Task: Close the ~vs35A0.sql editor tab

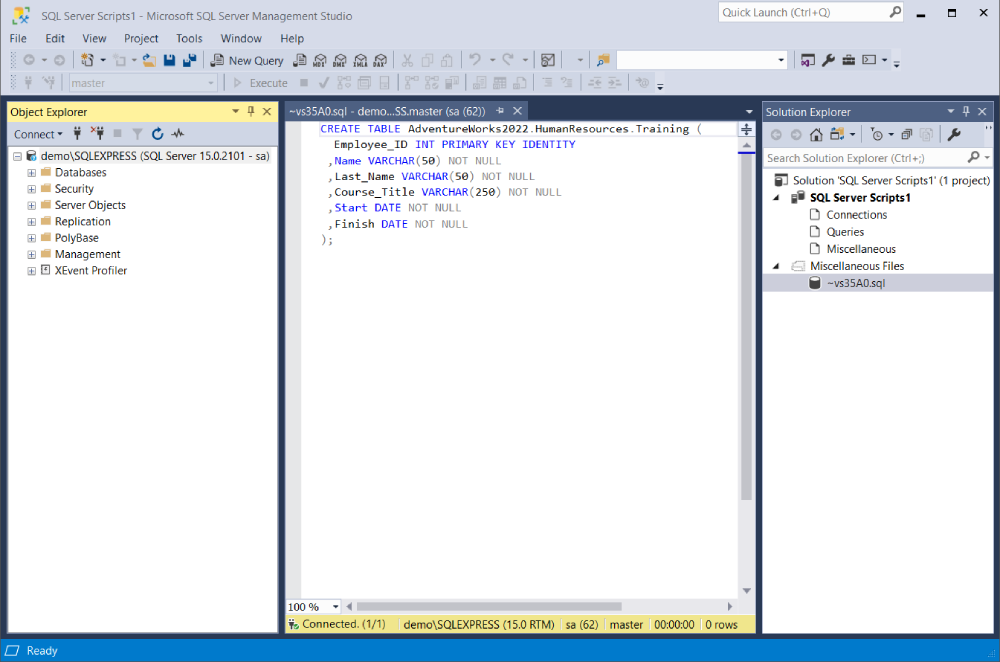Action: (518, 111)
